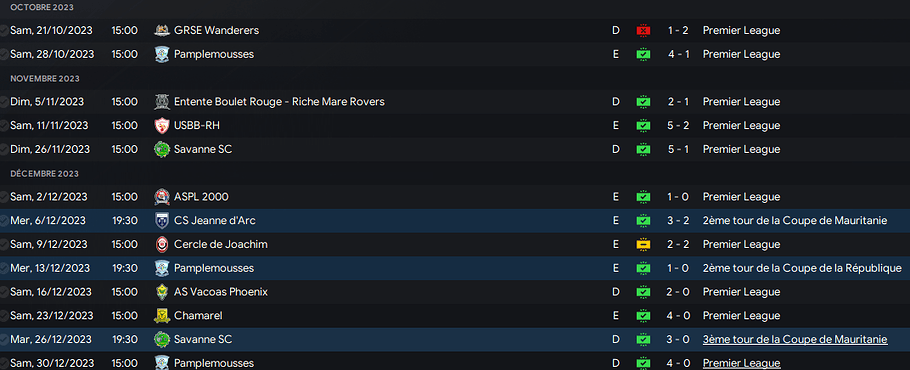Image resolution: width=910 pixels, height=370 pixels.
Task: Click the Chamarel yellow club crest
Action: 162,315
